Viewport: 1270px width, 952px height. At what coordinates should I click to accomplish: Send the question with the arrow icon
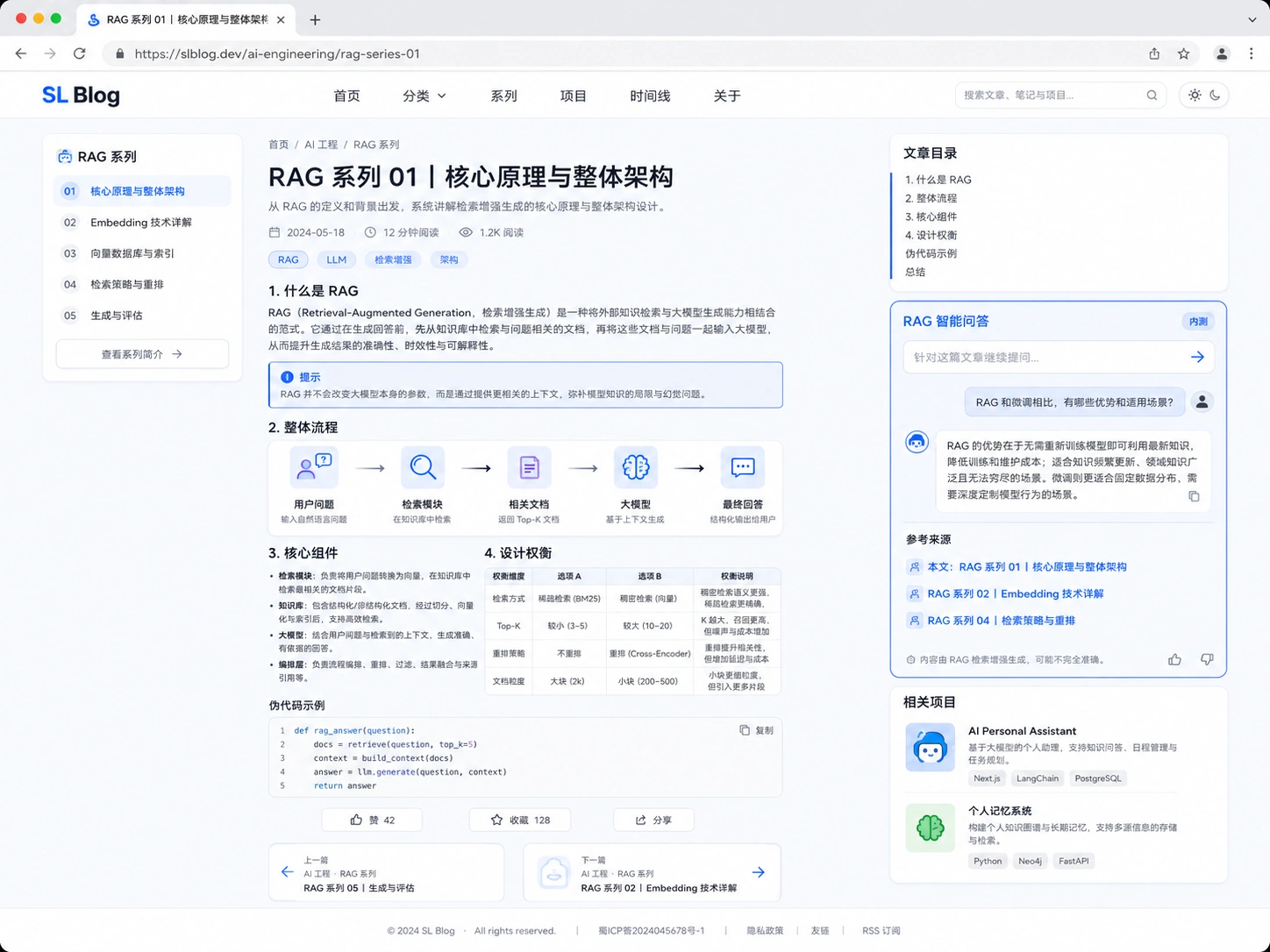click(1197, 357)
